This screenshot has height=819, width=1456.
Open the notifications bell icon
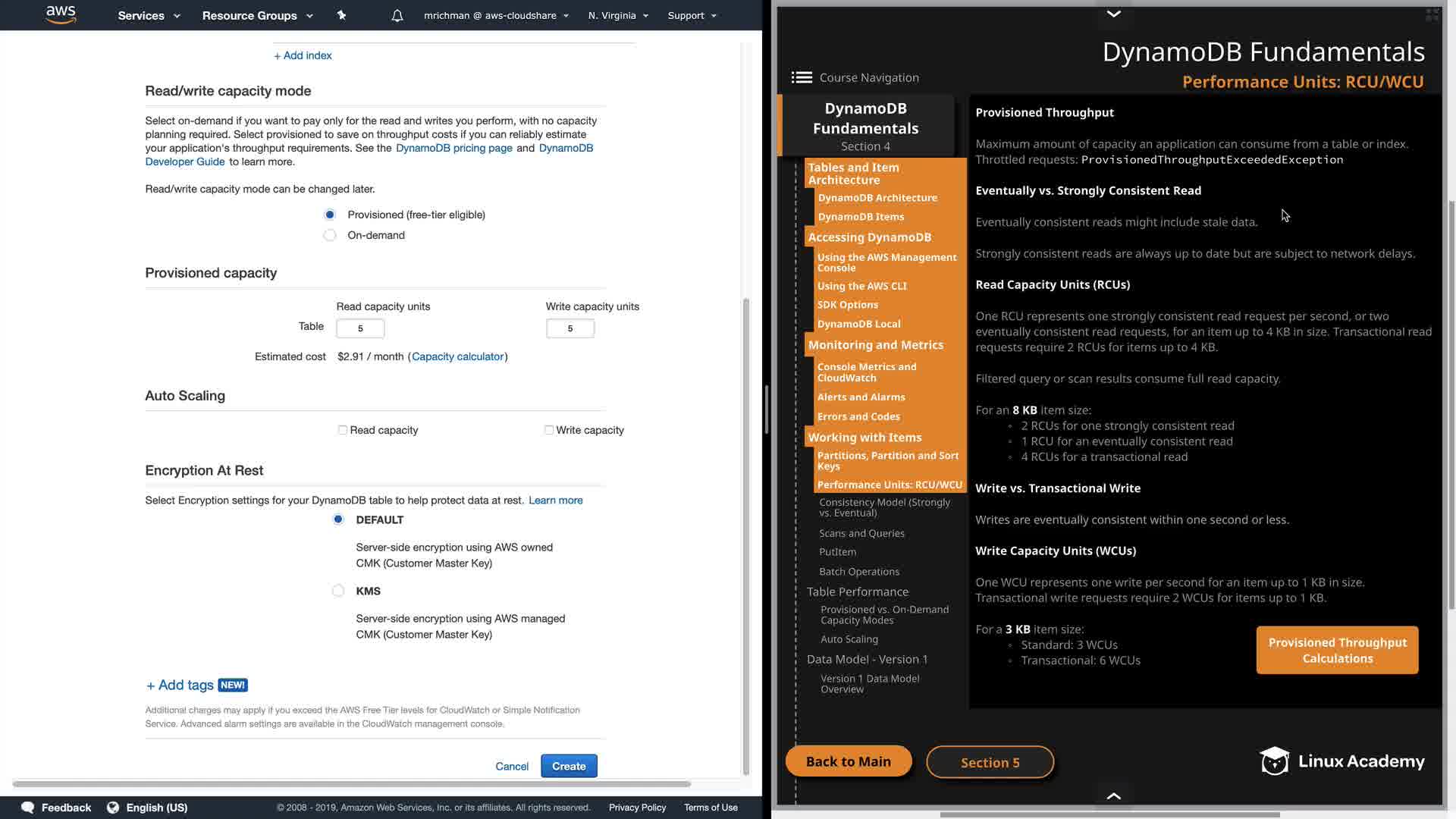(x=397, y=15)
